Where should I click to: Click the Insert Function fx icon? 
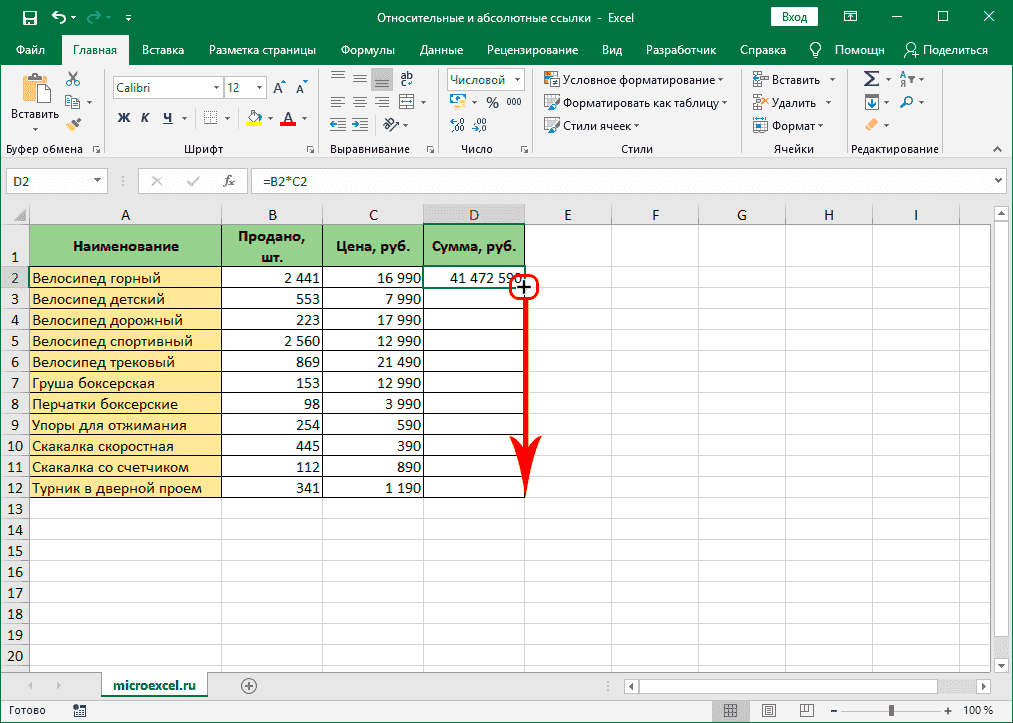[x=229, y=181]
